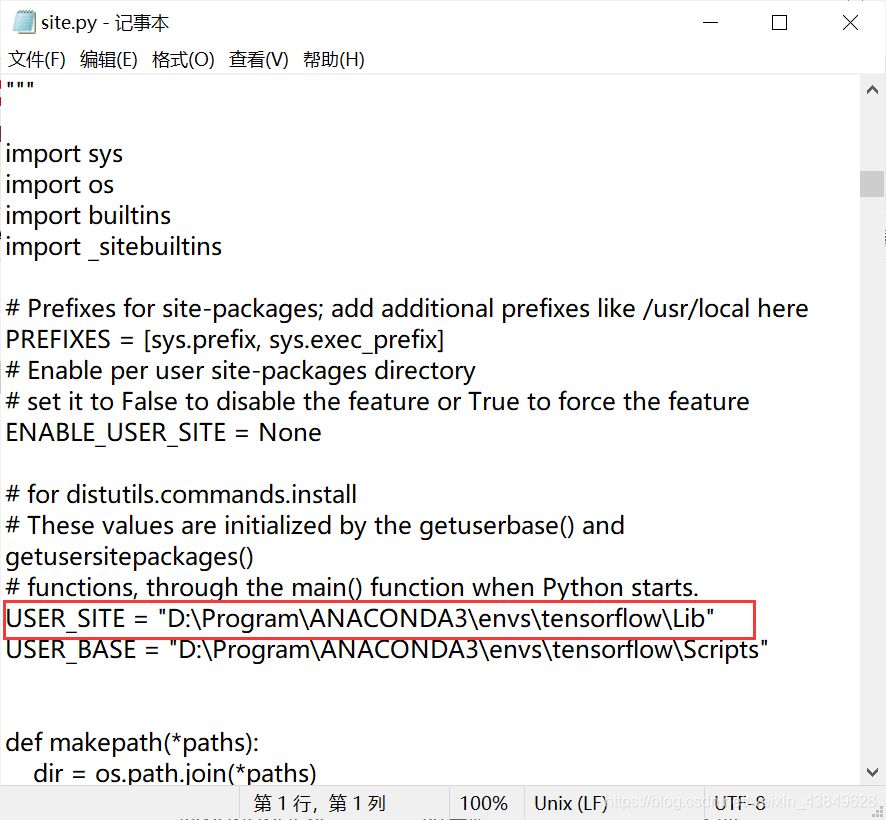The image size is (886, 820).
Task: Place cursor on 'import _sitebuiltins' line
Action: (114, 247)
